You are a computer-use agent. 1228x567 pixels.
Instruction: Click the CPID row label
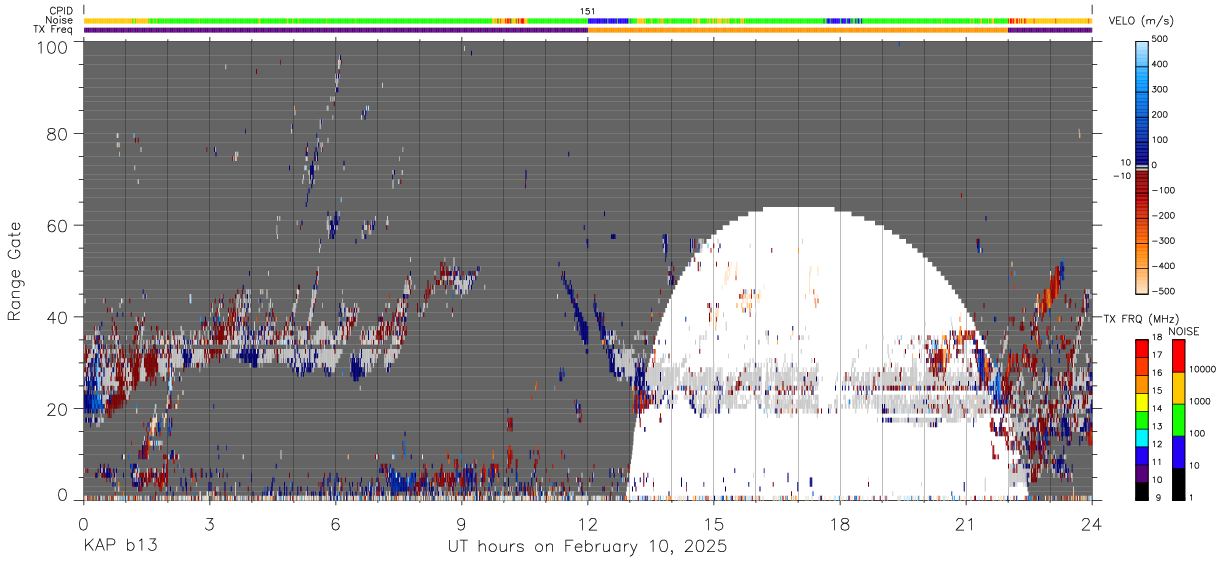pos(61,11)
